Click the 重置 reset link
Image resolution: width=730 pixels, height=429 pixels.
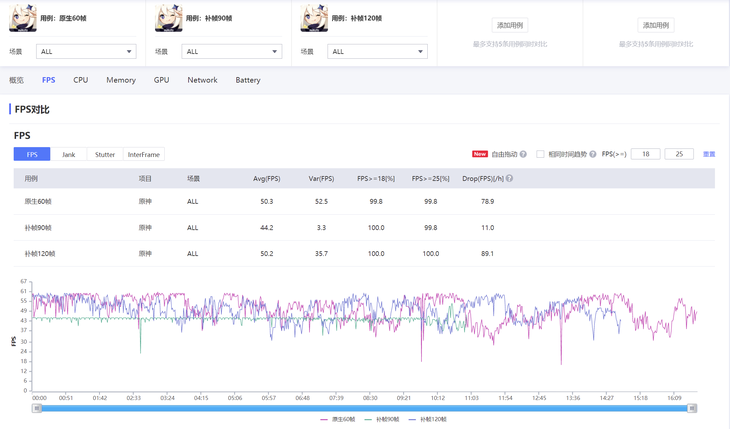tap(709, 155)
